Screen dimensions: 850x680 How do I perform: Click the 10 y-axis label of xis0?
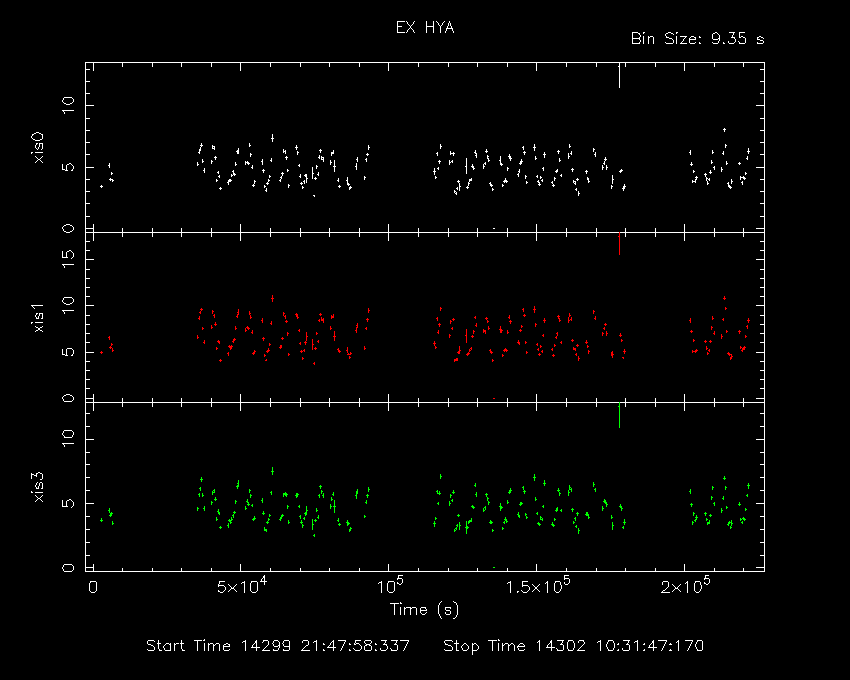(x=68, y=105)
